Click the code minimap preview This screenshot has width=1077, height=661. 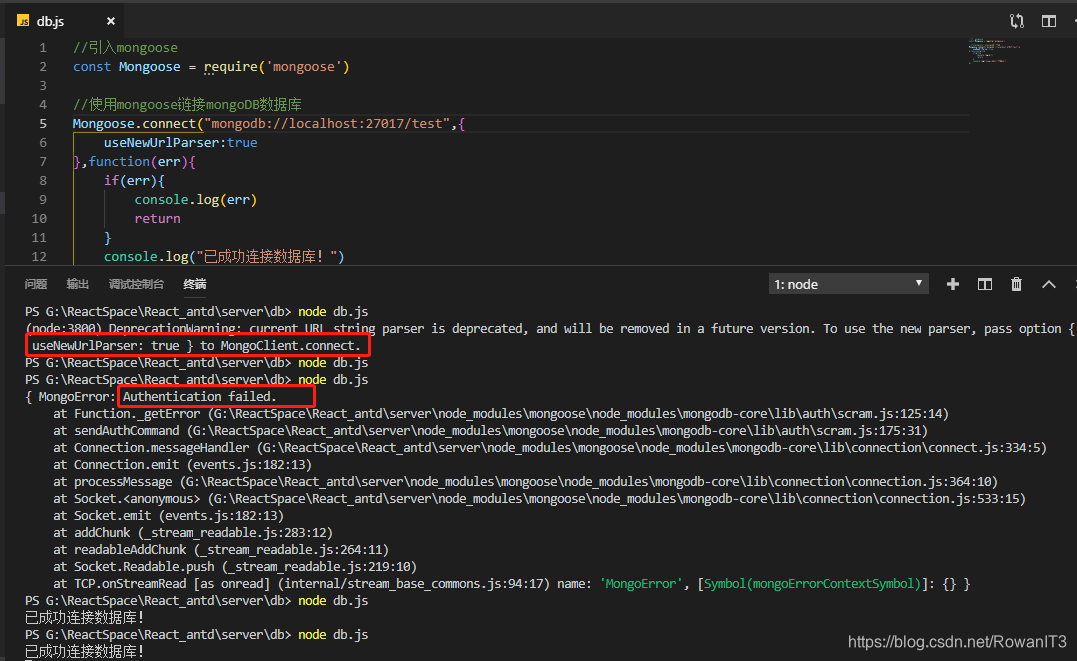click(994, 51)
